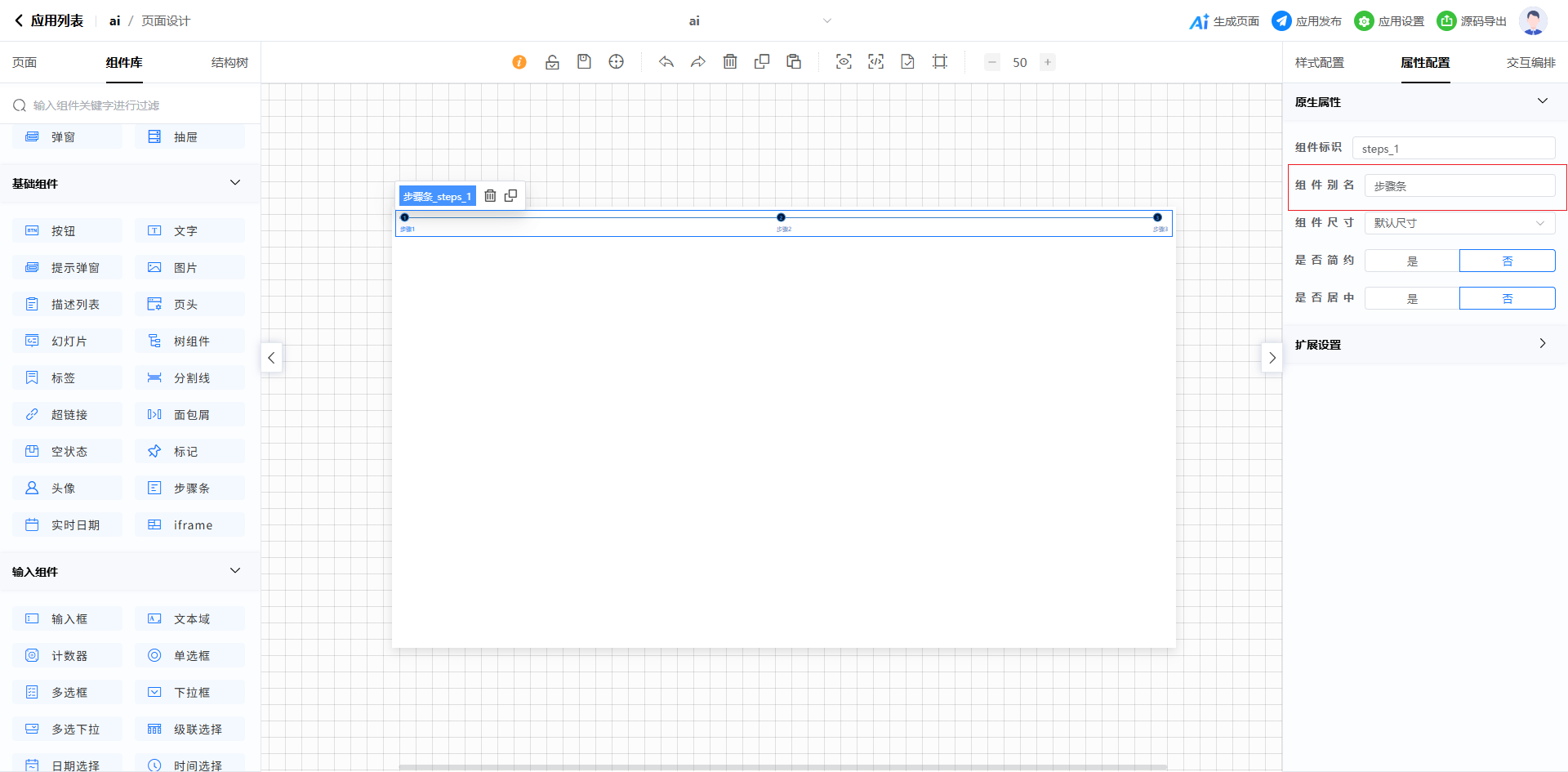
Task: Open the 组件尺寸 dropdown
Action: [x=1459, y=223]
